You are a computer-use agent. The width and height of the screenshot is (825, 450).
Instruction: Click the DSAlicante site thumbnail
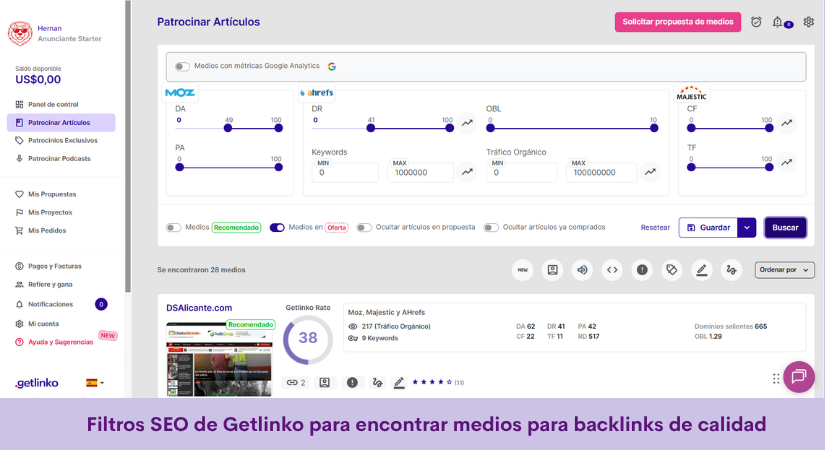click(219, 358)
